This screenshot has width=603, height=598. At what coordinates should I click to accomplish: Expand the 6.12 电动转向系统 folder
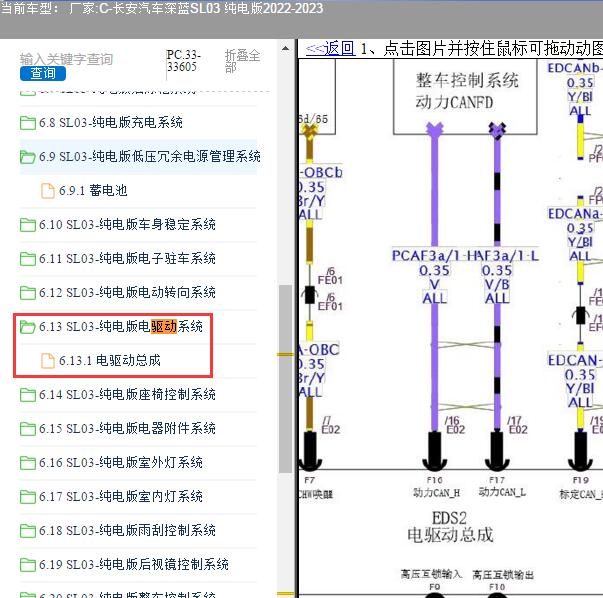click(x=127, y=292)
